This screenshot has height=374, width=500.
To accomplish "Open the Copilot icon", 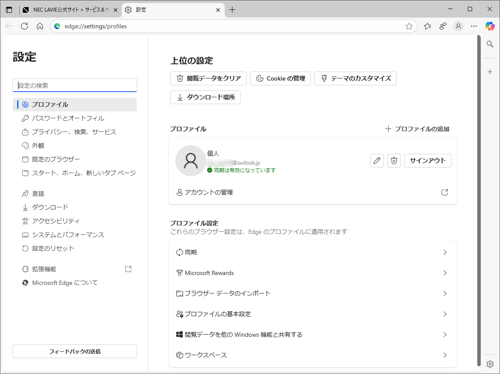I will [490, 26].
